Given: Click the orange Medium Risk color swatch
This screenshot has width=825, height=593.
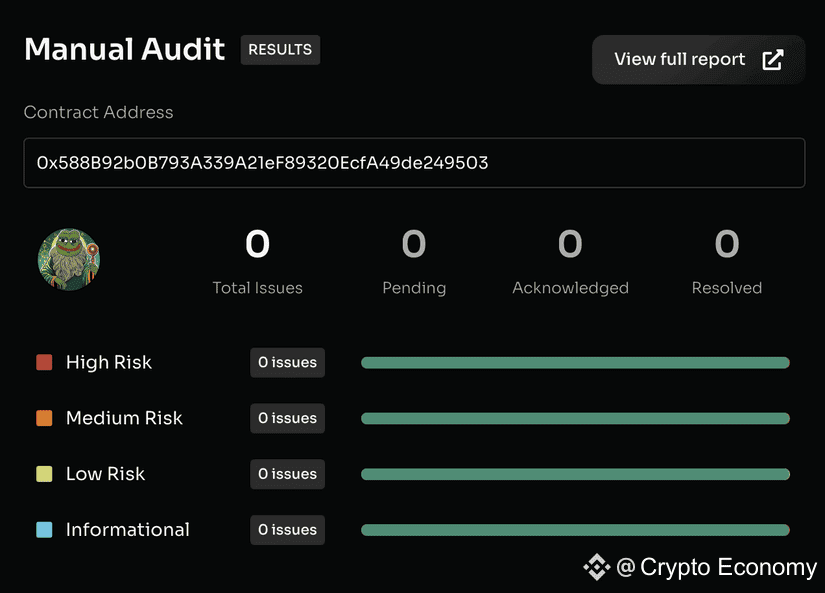Looking at the screenshot, I should click(44, 418).
